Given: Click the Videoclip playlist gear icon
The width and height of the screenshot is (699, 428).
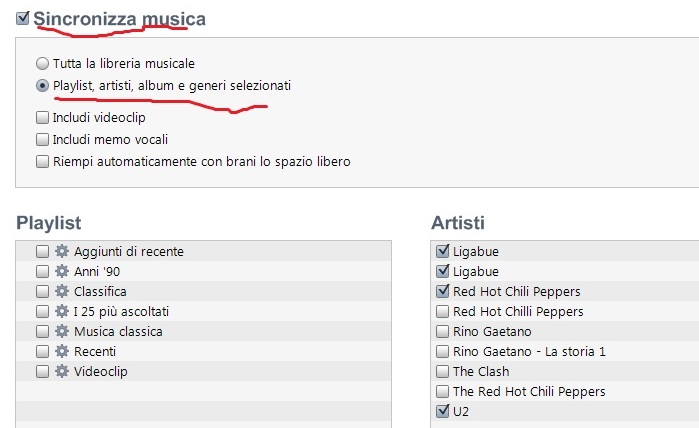Looking at the screenshot, I should (62, 371).
